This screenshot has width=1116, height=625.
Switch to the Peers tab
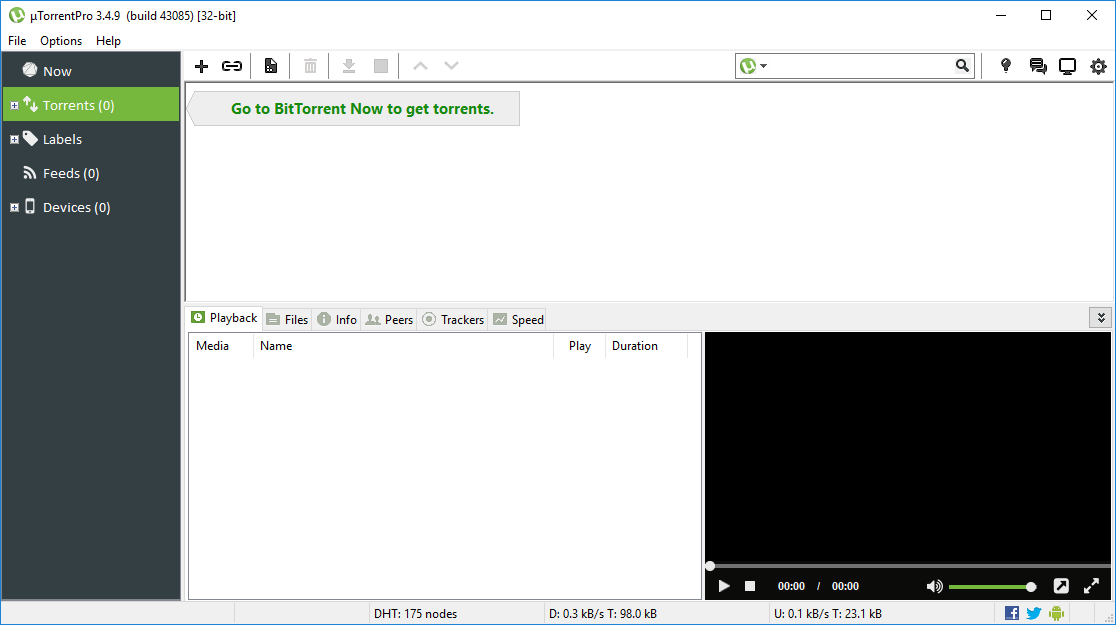tap(389, 320)
